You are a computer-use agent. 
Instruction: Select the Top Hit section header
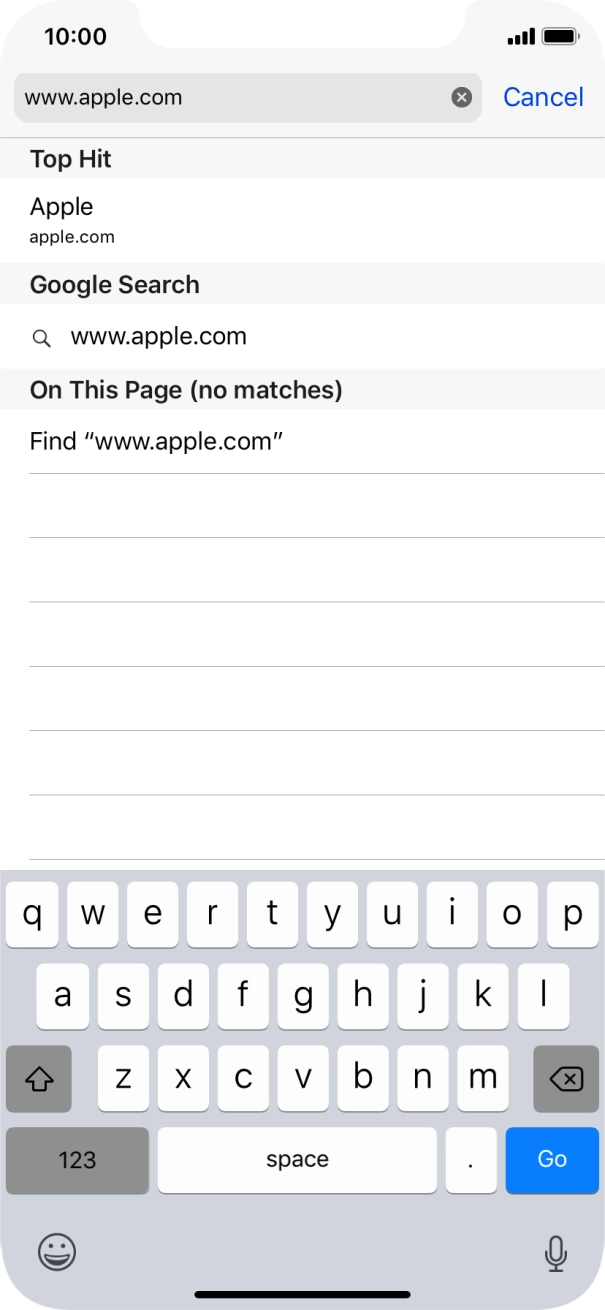pos(70,158)
